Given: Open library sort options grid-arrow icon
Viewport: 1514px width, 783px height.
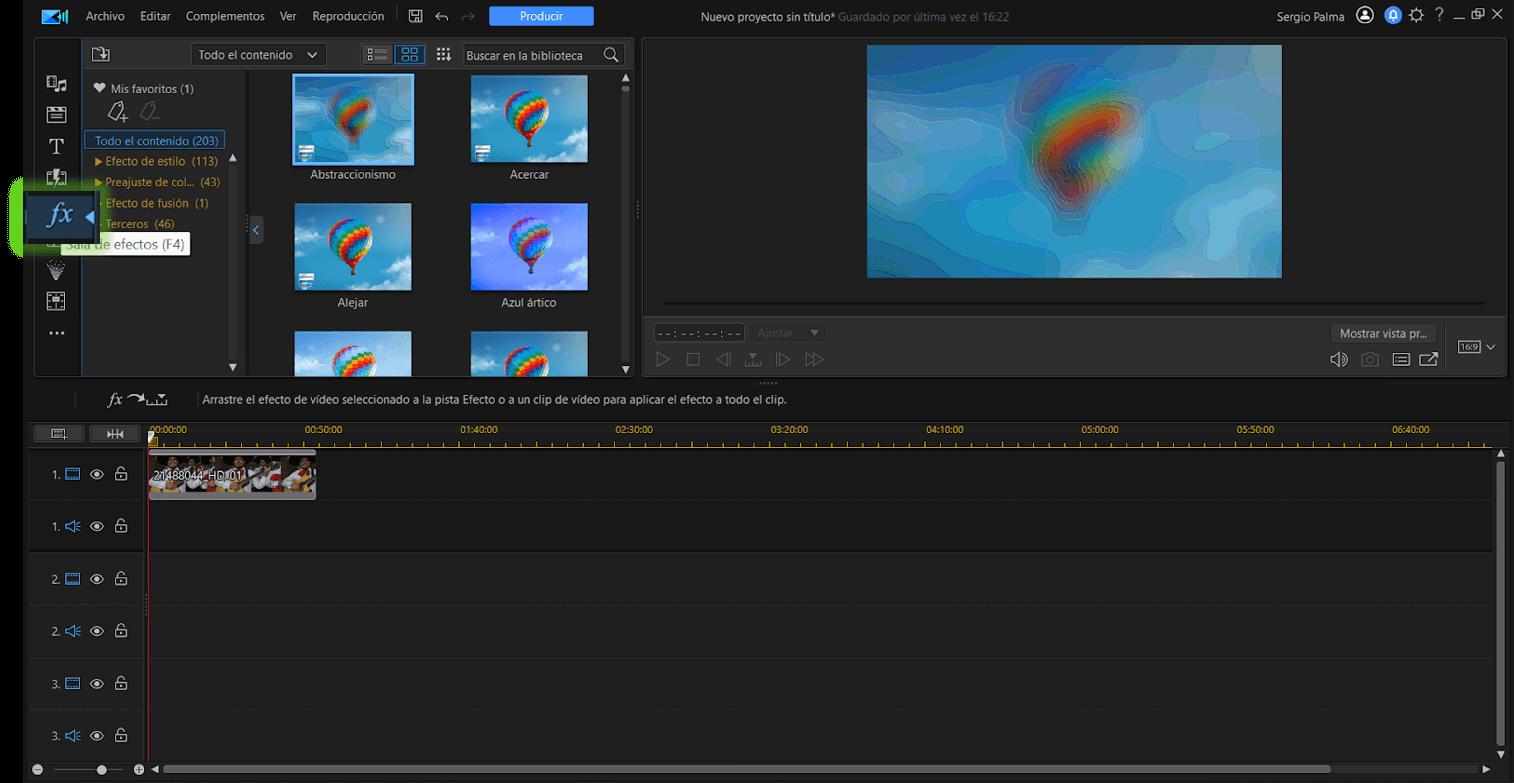Looking at the screenshot, I should click(x=443, y=55).
